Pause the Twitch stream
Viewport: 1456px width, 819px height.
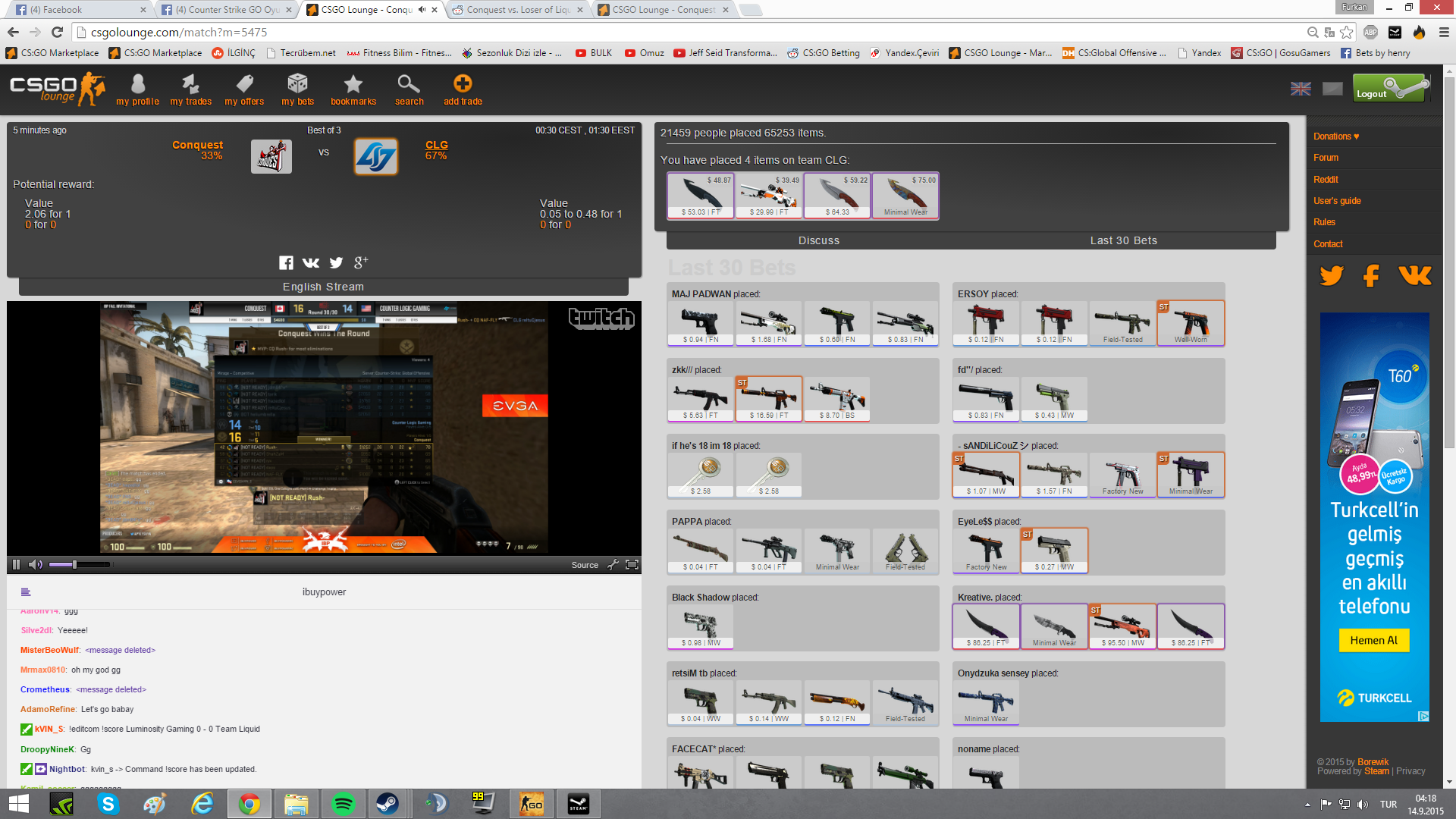(16, 564)
